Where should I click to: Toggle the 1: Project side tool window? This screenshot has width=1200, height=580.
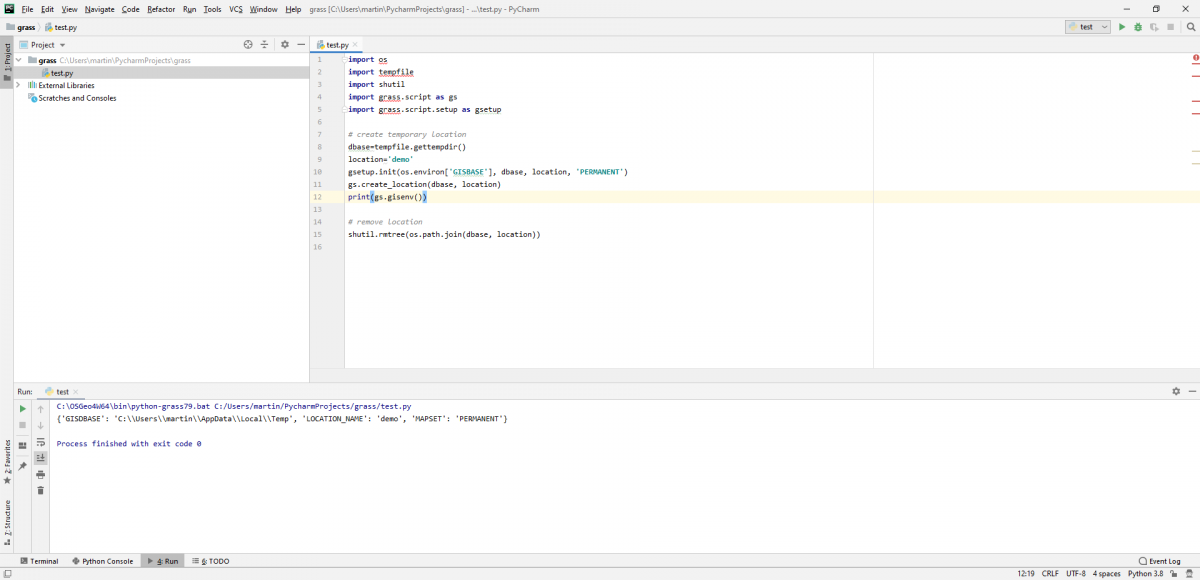click(x=7, y=58)
